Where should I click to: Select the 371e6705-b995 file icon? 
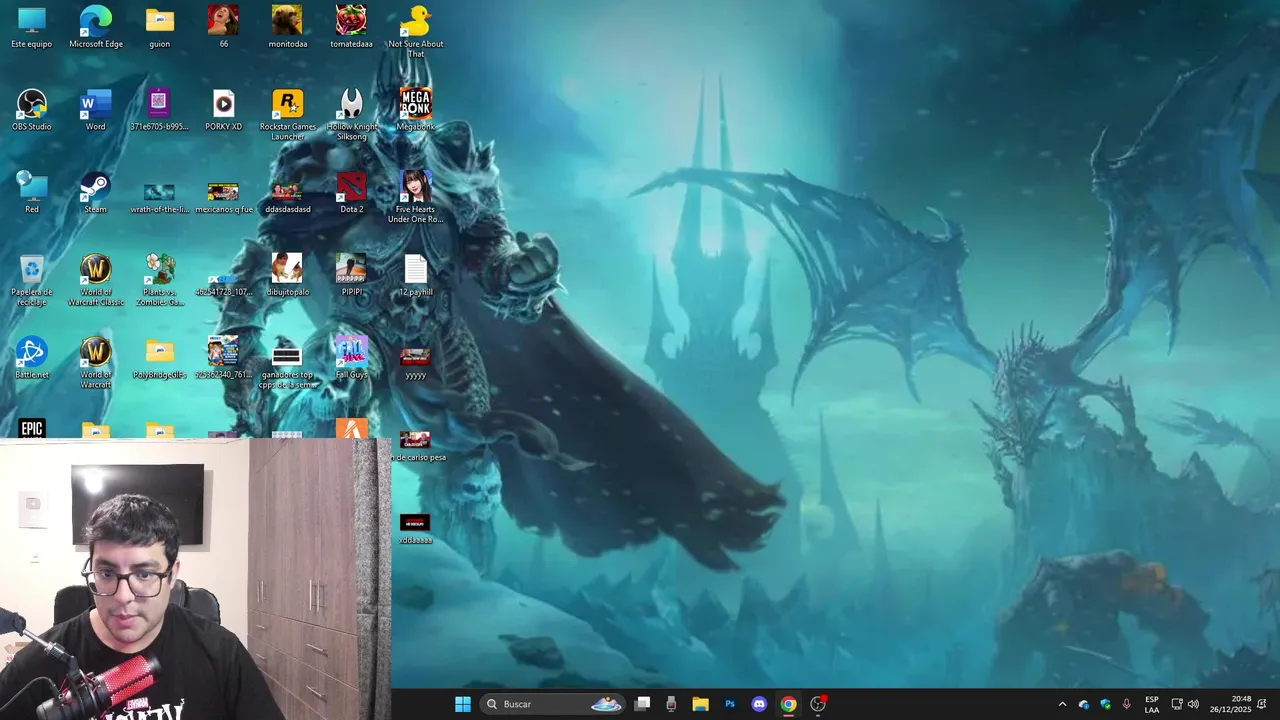click(159, 110)
